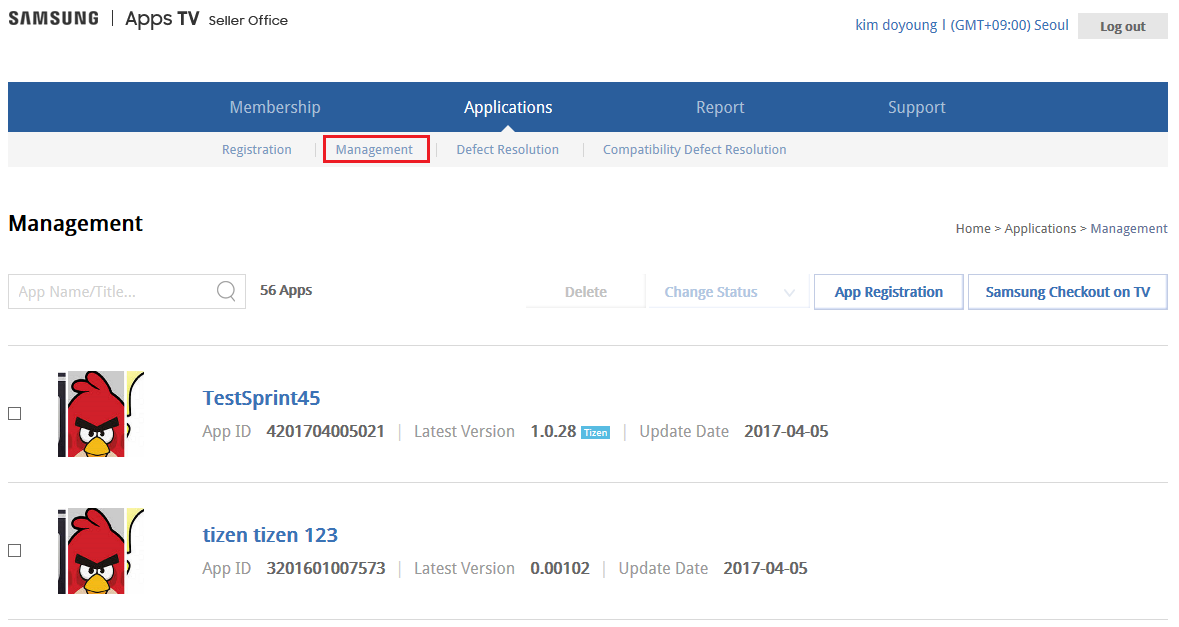Click the 56 Apps count text

coord(286,290)
